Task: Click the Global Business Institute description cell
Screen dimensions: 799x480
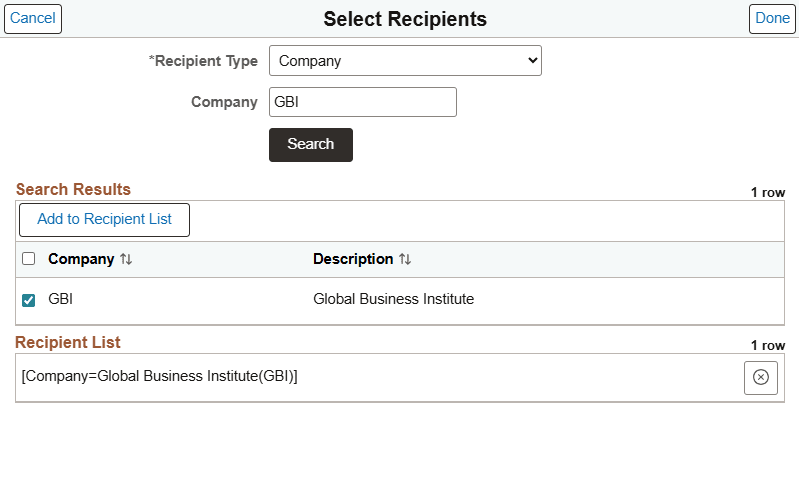Action: 393,299
